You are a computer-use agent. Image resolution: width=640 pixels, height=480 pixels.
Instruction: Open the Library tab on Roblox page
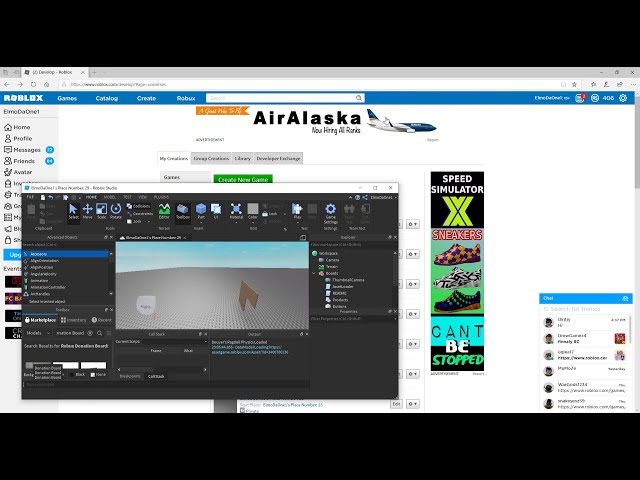[242, 158]
